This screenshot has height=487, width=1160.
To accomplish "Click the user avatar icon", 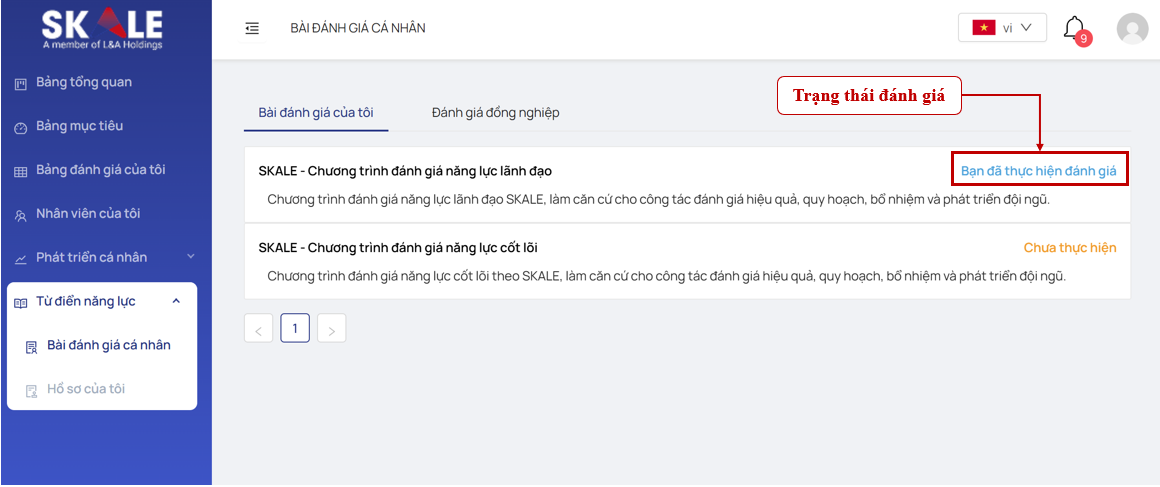I will pos(1132,28).
